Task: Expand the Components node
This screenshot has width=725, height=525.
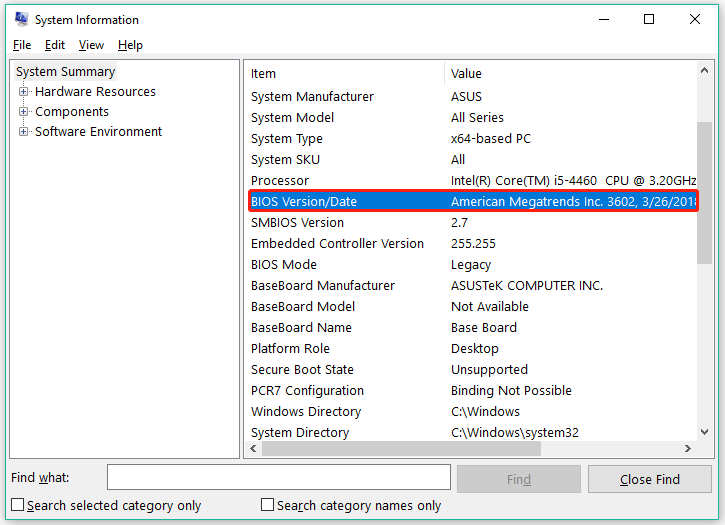Action: (23, 111)
